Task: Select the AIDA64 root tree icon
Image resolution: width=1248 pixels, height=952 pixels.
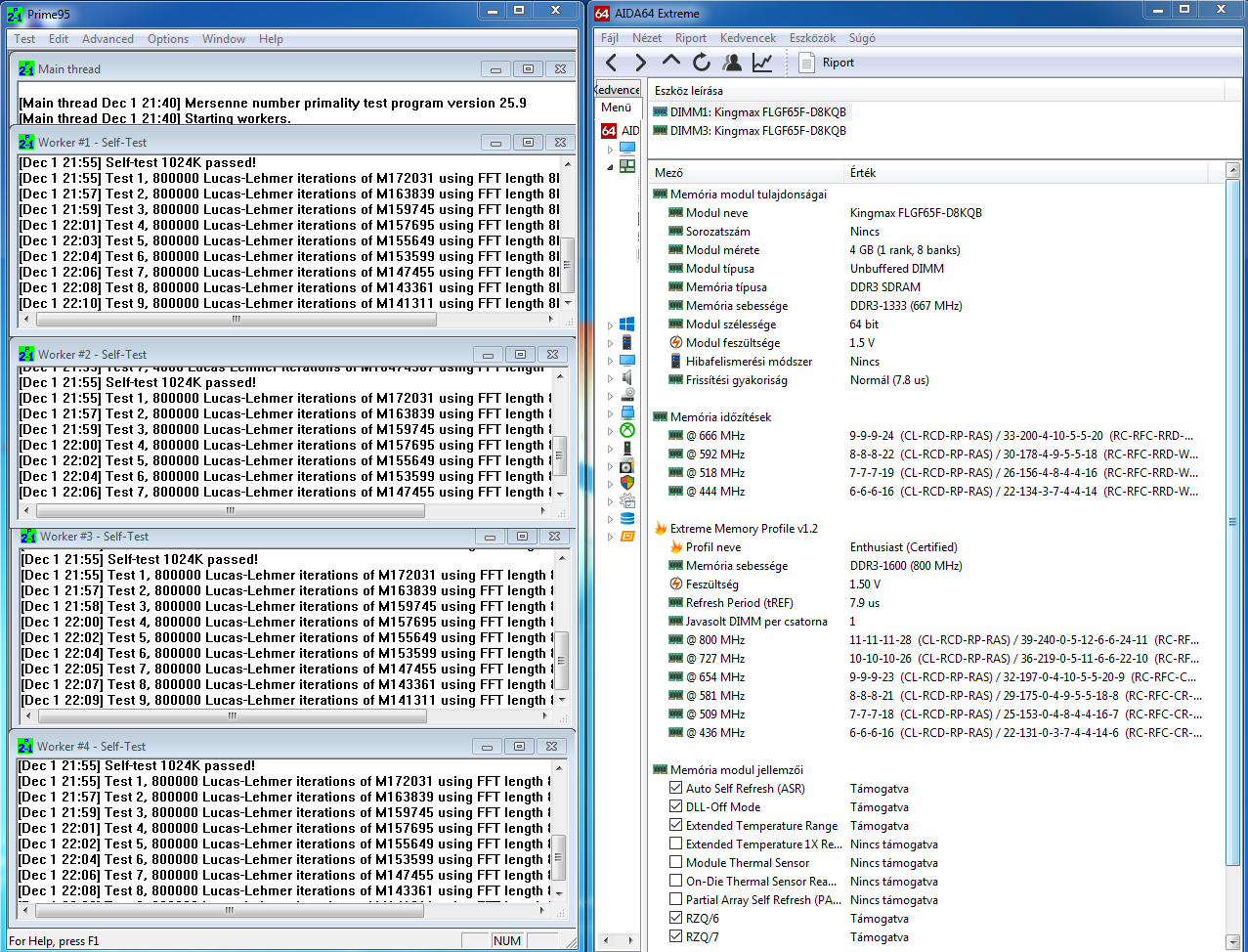Action: (x=608, y=130)
